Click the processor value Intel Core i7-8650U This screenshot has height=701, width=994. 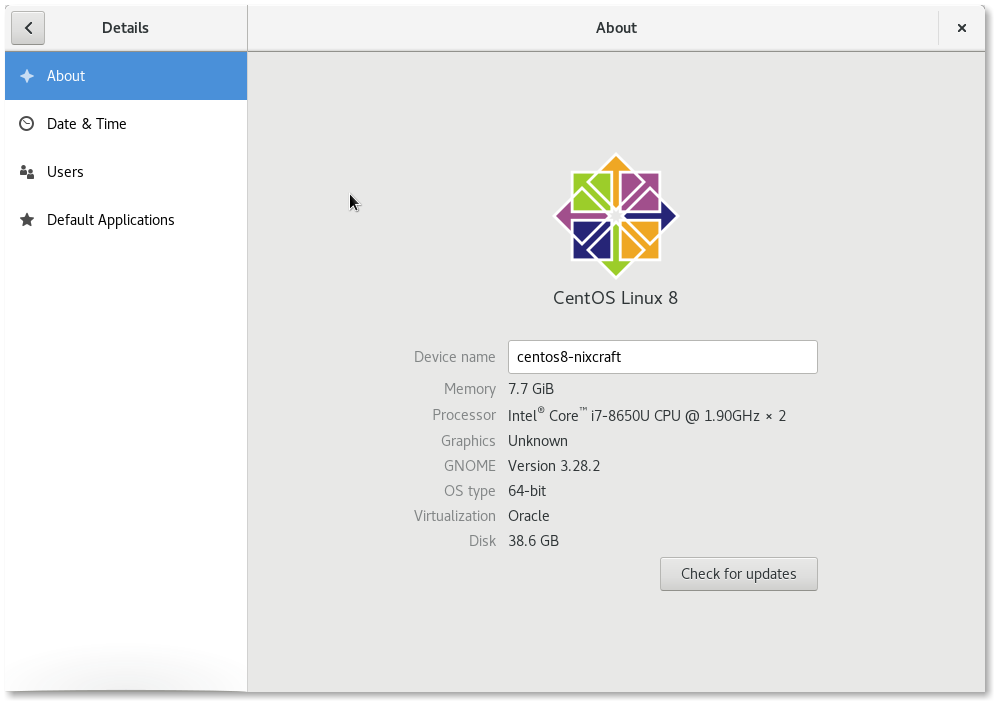[x=647, y=415]
